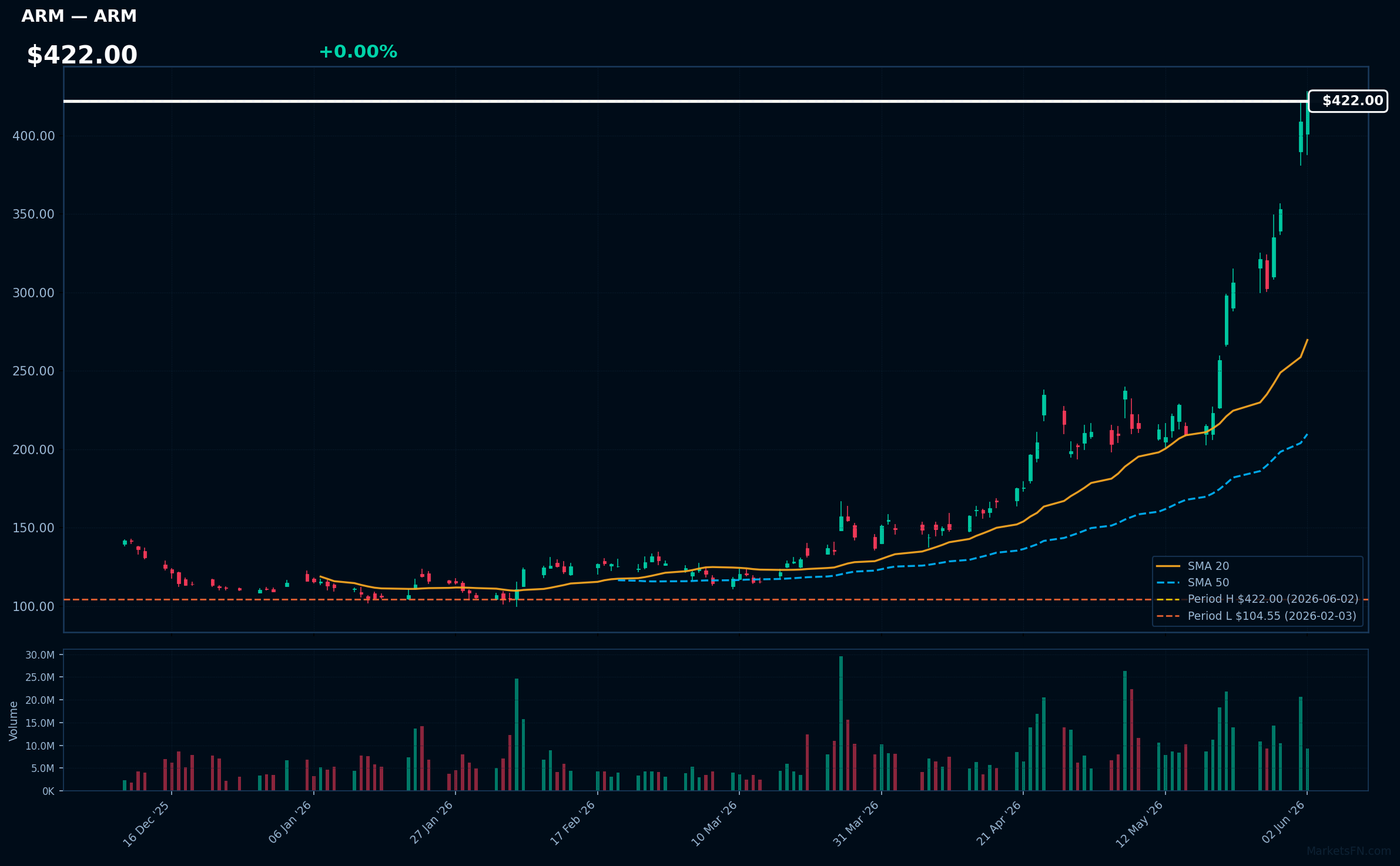Click the 100.00 price axis label
This screenshot has width=1400, height=866.
34,607
